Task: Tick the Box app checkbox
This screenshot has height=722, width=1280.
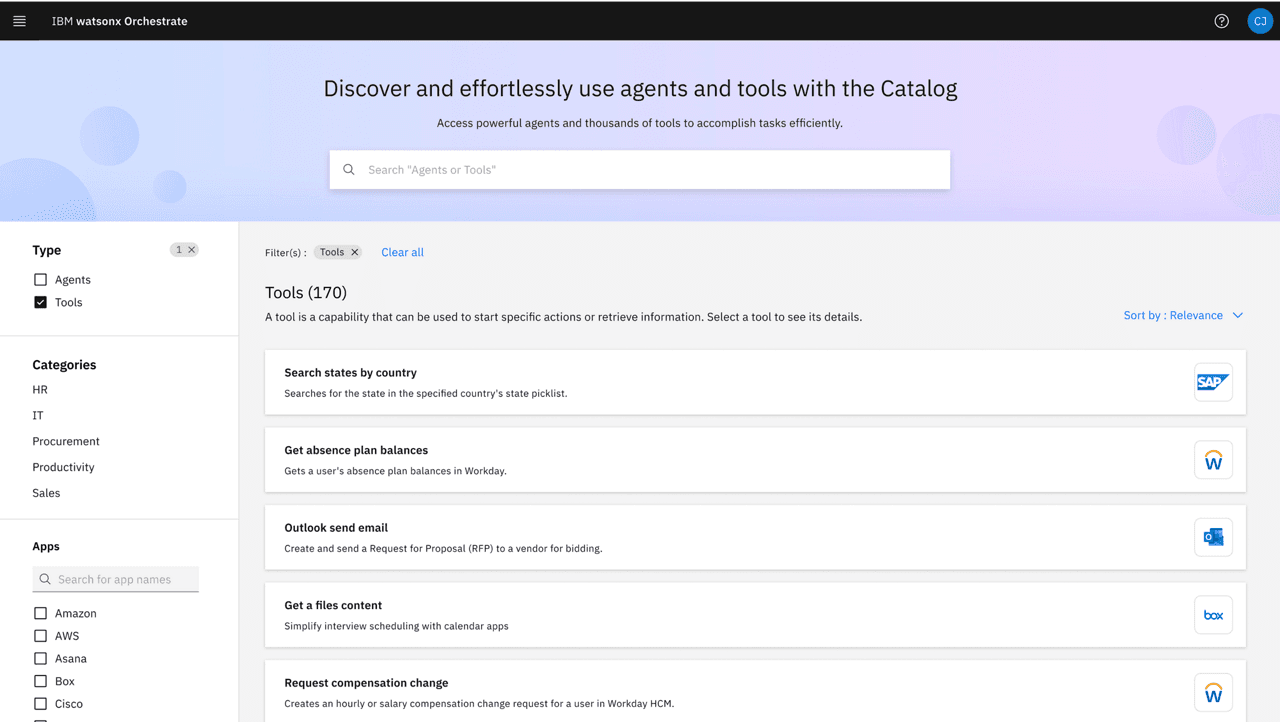Action: [x=40, y=681]
